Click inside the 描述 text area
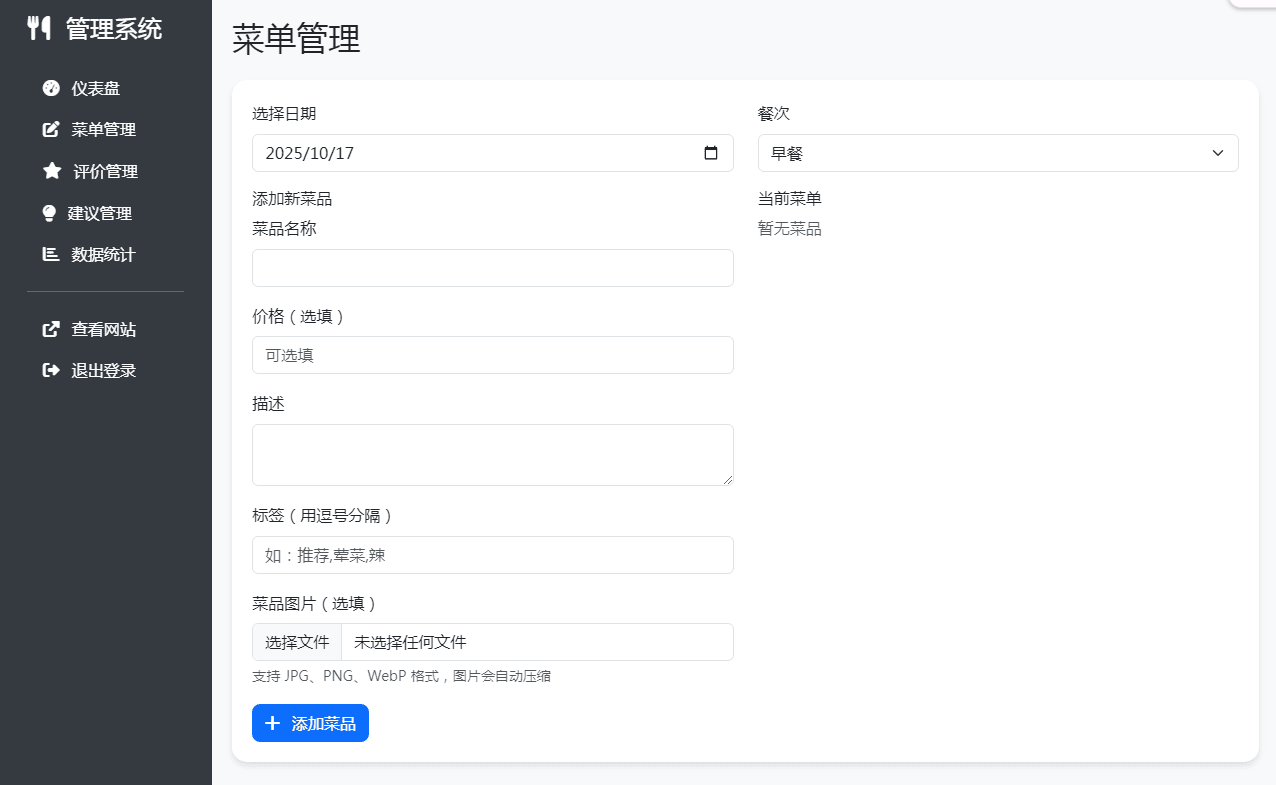The width and height of the screenshot is (1276, 785). [x=492, y=455]
